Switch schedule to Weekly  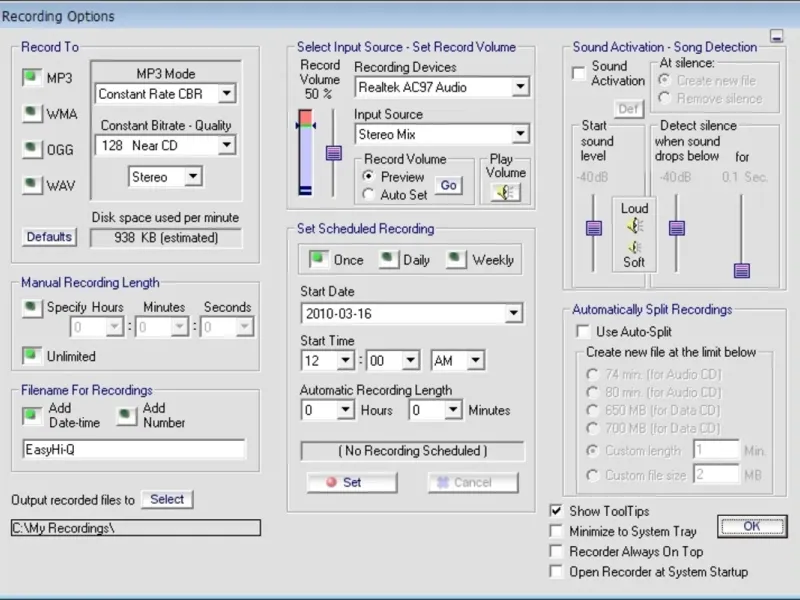[x=456, y=259]
